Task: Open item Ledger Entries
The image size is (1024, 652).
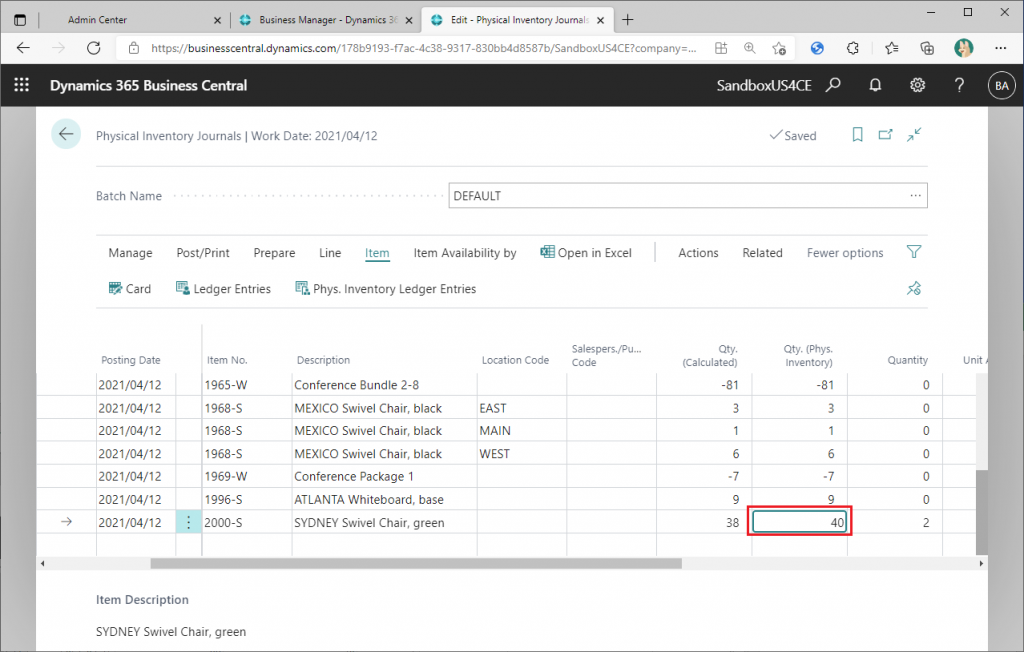Action: click(223, 289)
